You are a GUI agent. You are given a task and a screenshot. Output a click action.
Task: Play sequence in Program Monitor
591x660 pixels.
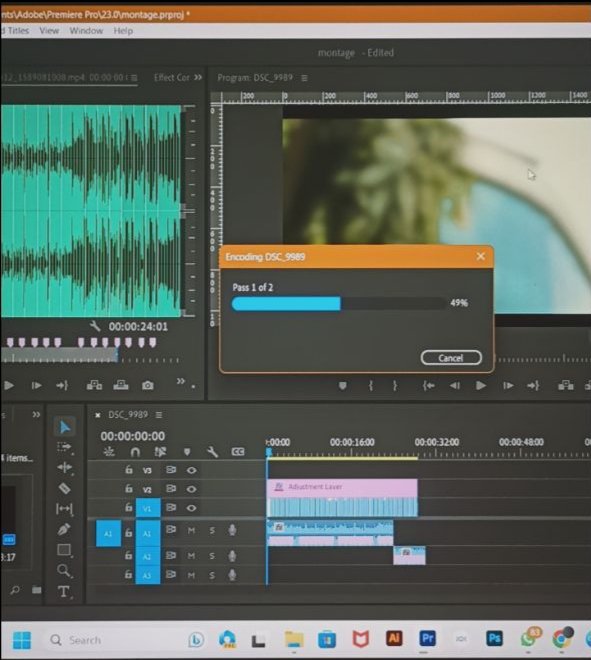tap(481, 385)
